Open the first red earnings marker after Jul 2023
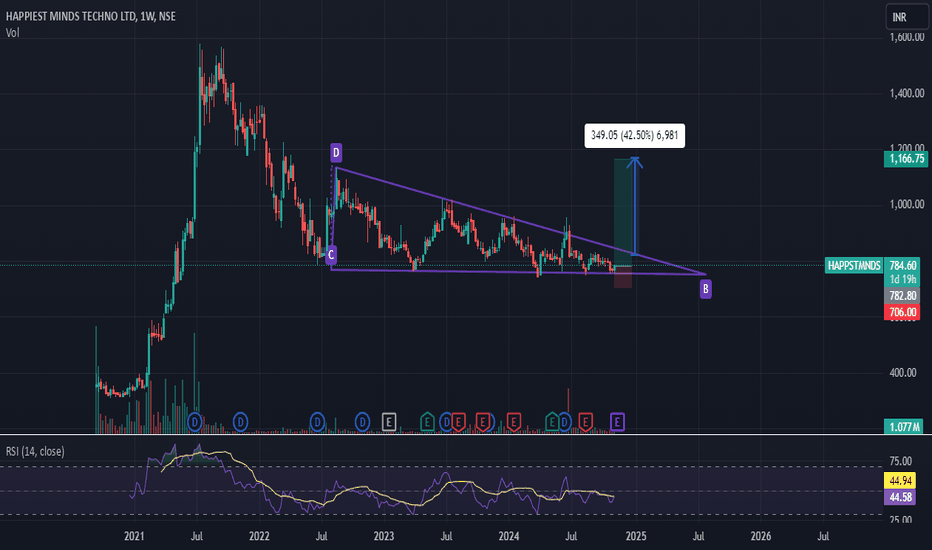 coord(458,422)
